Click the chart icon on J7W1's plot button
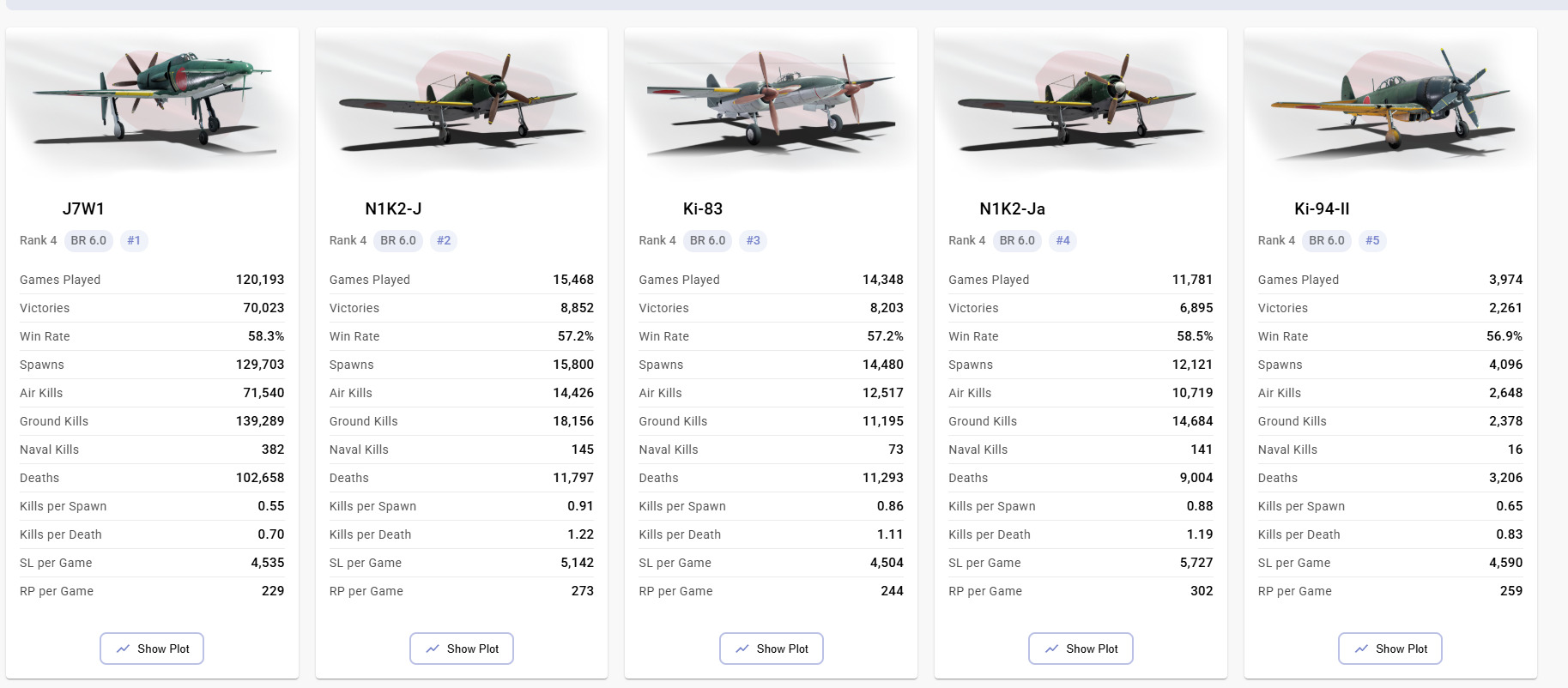Image resolution: width=1568 pixels, height=688 pixels. tap(123, 649)
